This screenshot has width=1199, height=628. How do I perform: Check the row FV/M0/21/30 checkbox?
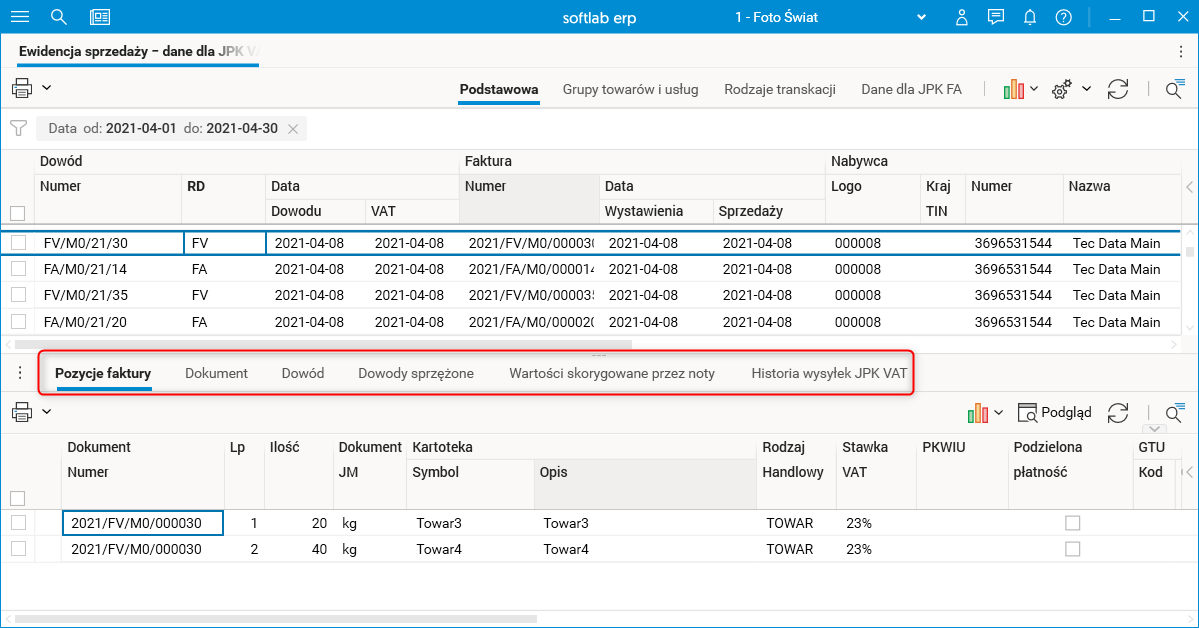tap(18, 242)
